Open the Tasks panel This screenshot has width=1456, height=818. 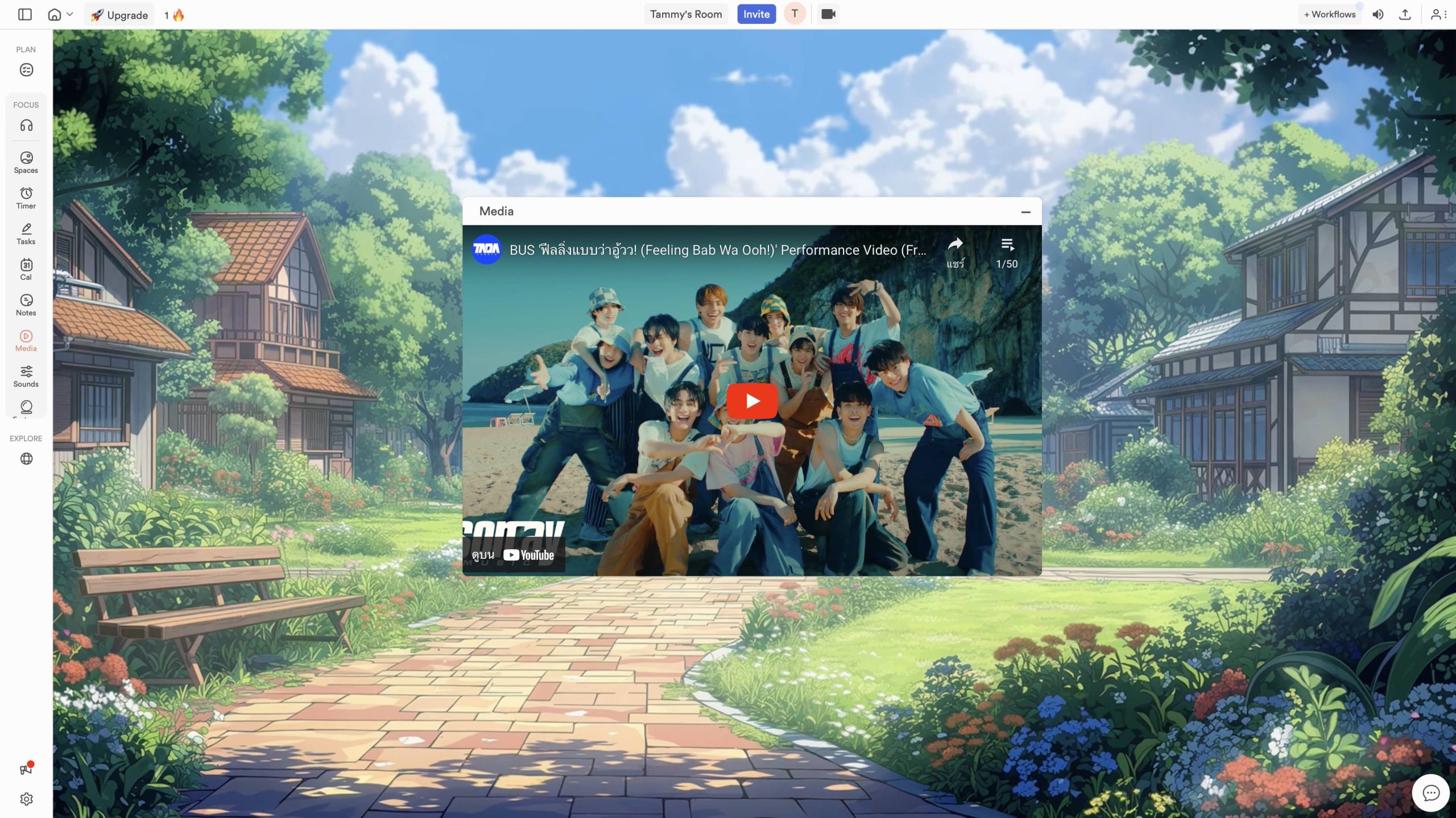pos(26,233)
